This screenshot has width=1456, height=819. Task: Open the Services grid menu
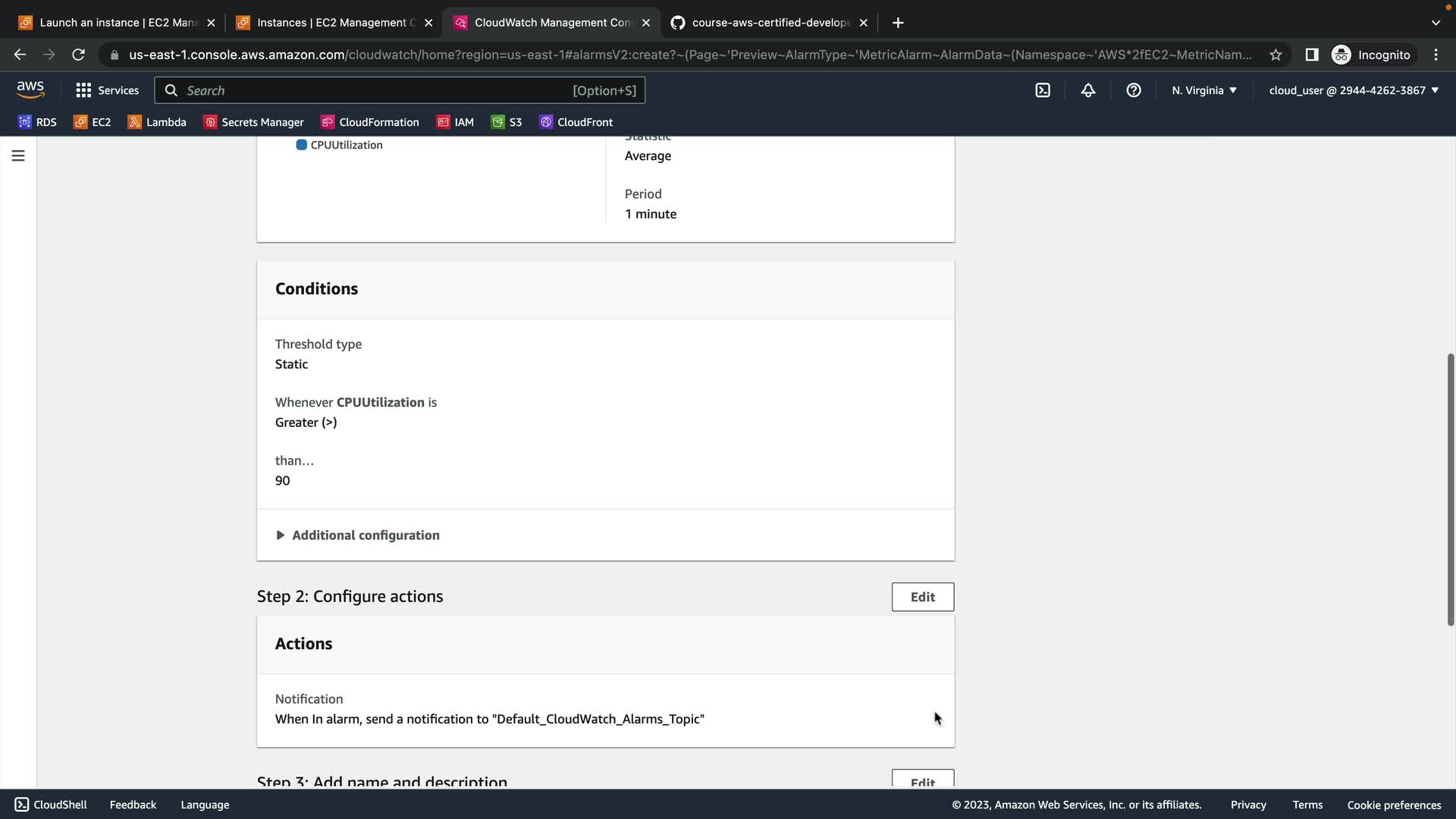click(107, 90)
